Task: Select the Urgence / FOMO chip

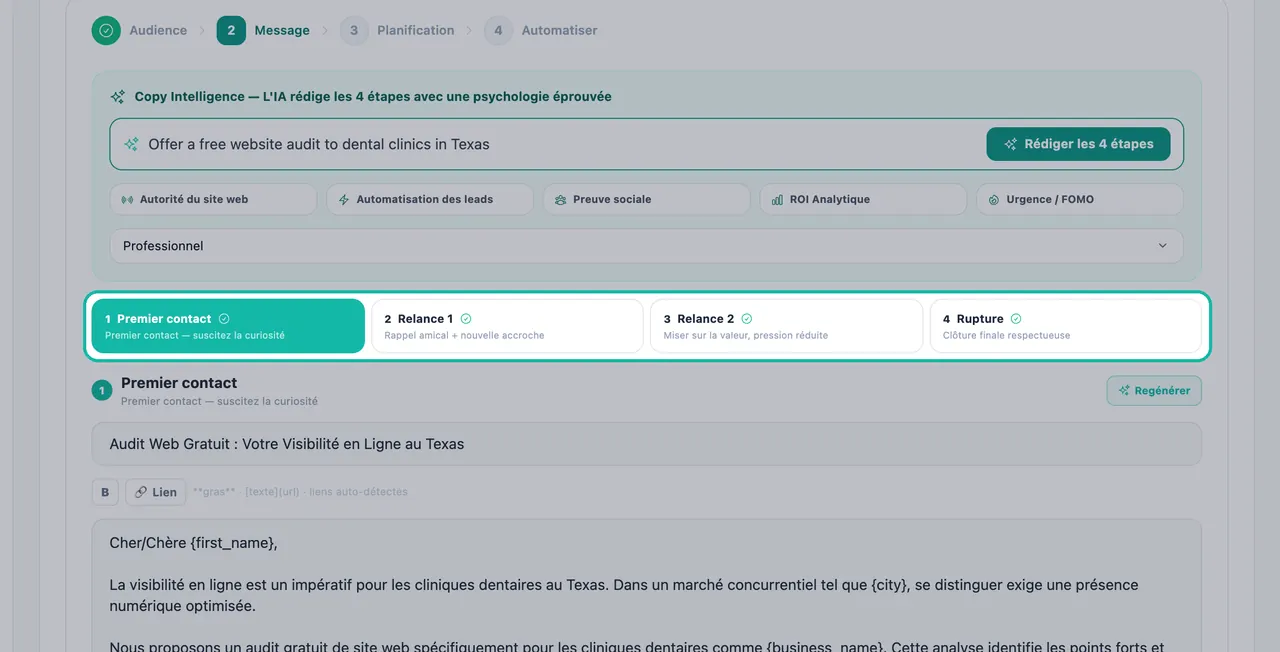Action: 1080,199
